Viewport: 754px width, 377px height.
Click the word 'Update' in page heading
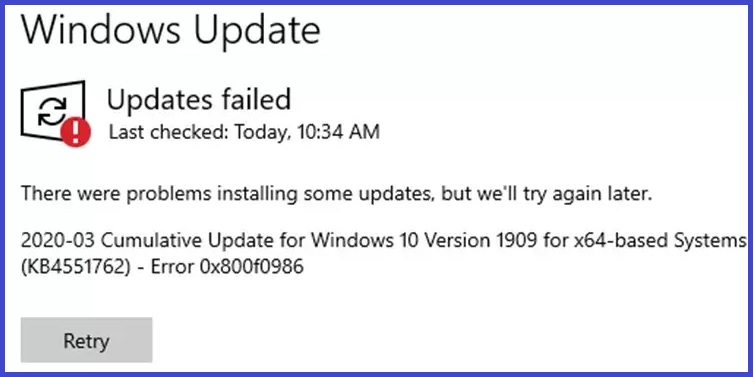257,31
